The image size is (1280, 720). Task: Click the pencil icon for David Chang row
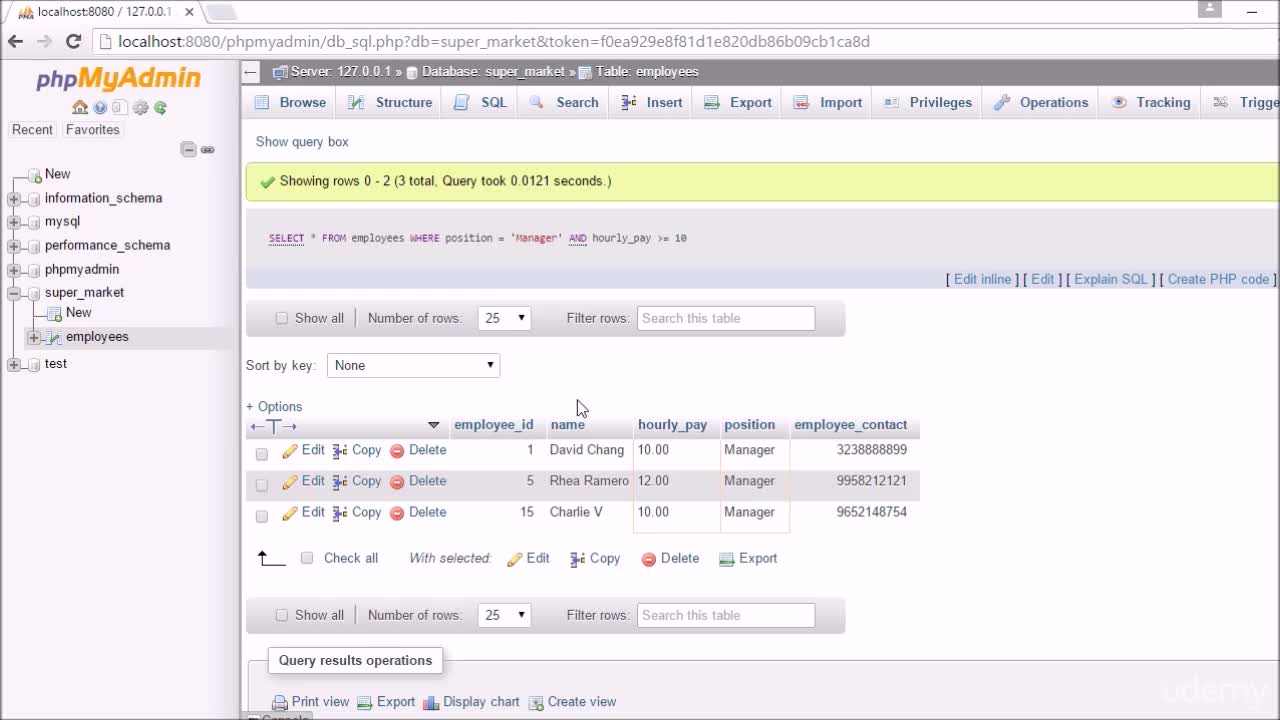click(290, 451)
